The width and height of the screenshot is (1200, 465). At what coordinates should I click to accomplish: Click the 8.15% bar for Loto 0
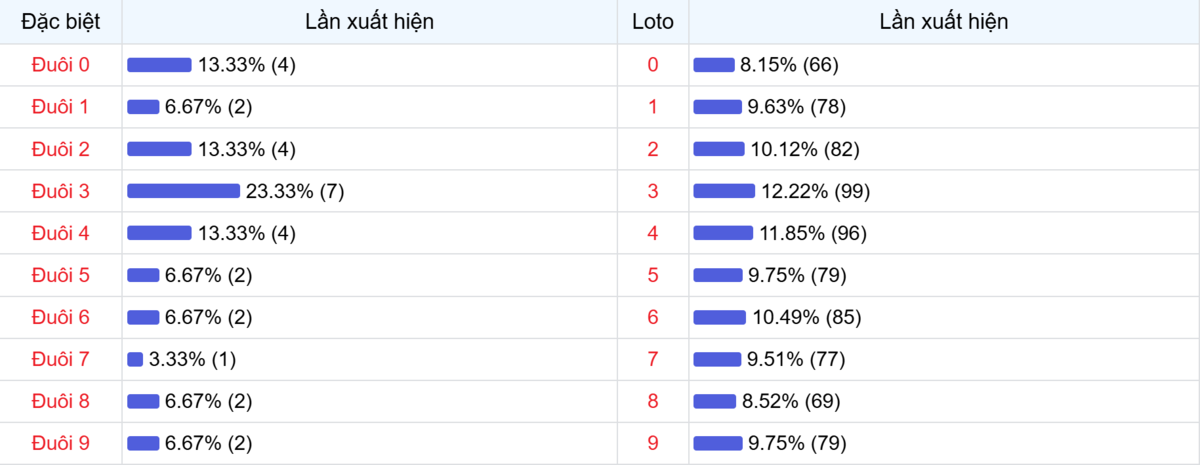[x=714, y=65]
